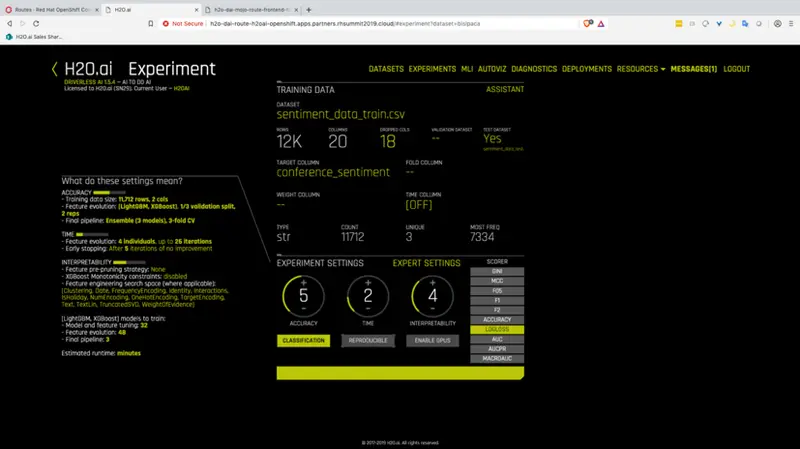Screen dimensions: 800x449
Task: Set the Fold Column value
Action: [410, 172]
